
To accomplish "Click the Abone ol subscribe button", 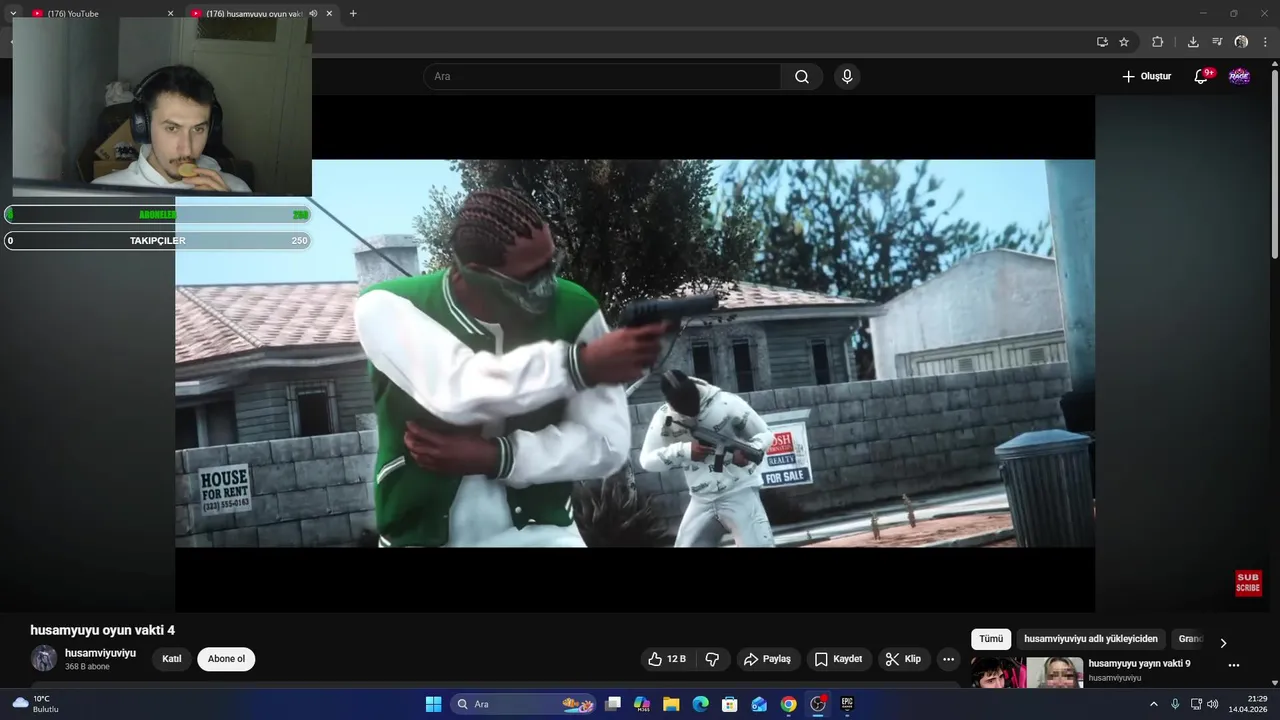I will [x=226, y=659].
